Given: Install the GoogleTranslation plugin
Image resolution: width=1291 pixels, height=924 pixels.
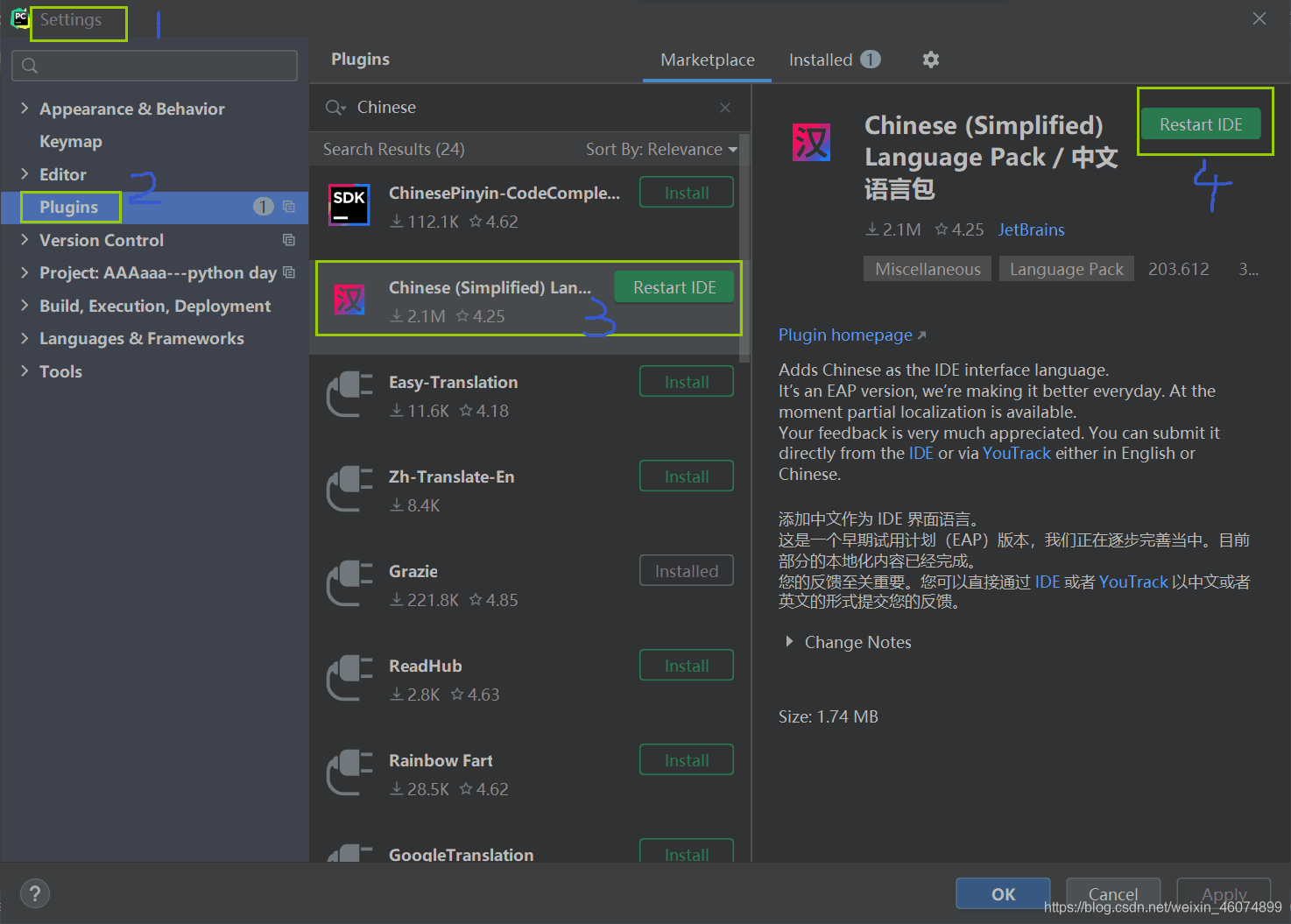Looking at the screenshot, I should [x=687, y=852].
